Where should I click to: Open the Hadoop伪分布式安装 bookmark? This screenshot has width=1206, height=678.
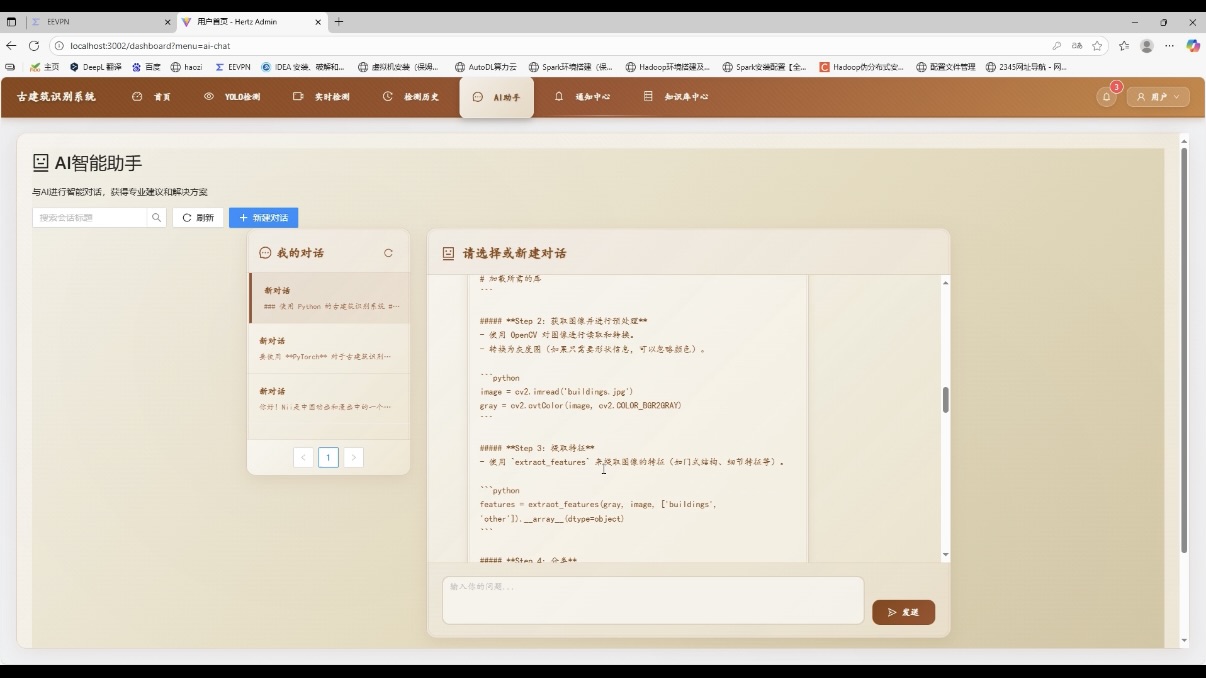click(x=861, y=67)
